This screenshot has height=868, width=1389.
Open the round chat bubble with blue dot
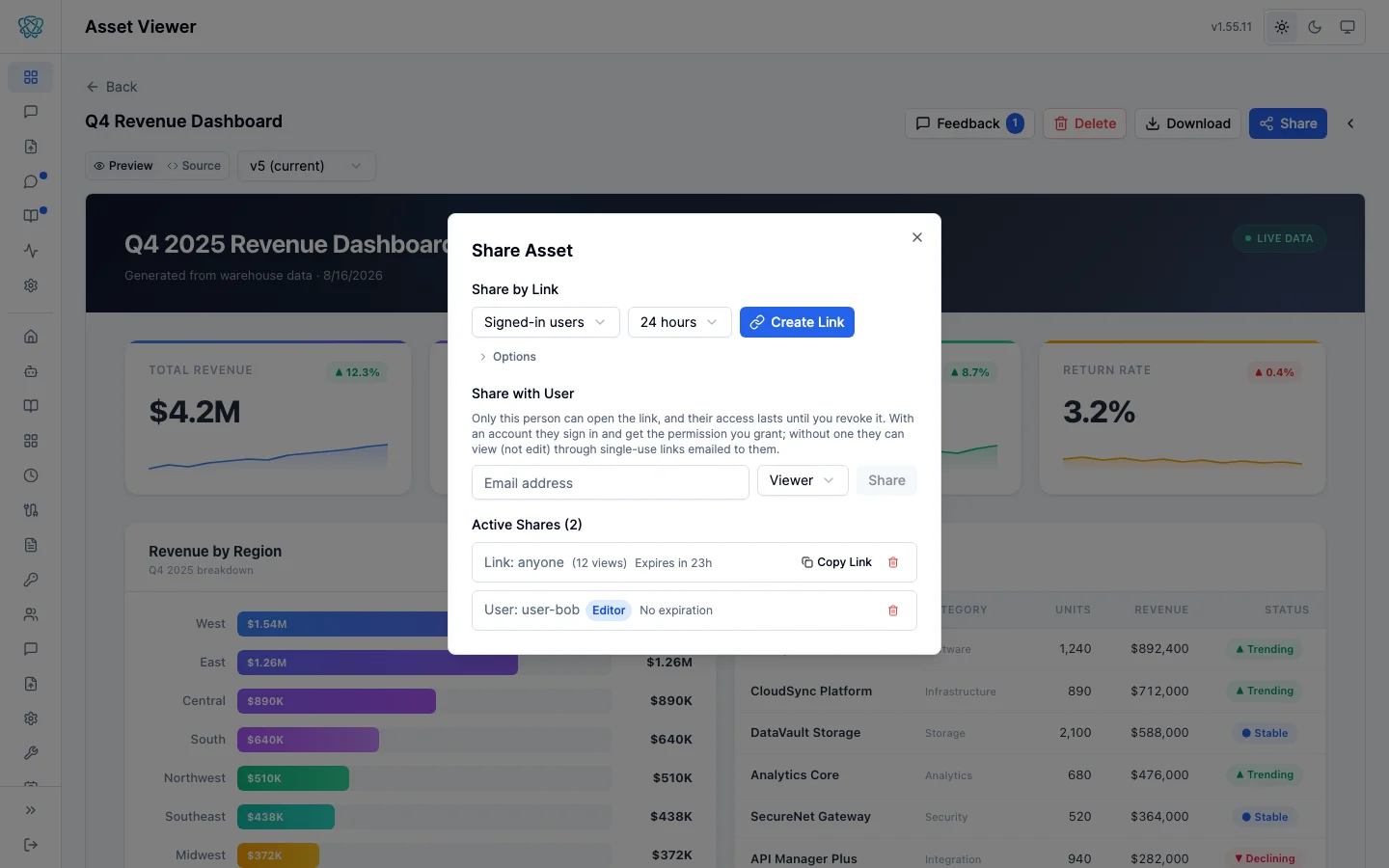[31, 181]
